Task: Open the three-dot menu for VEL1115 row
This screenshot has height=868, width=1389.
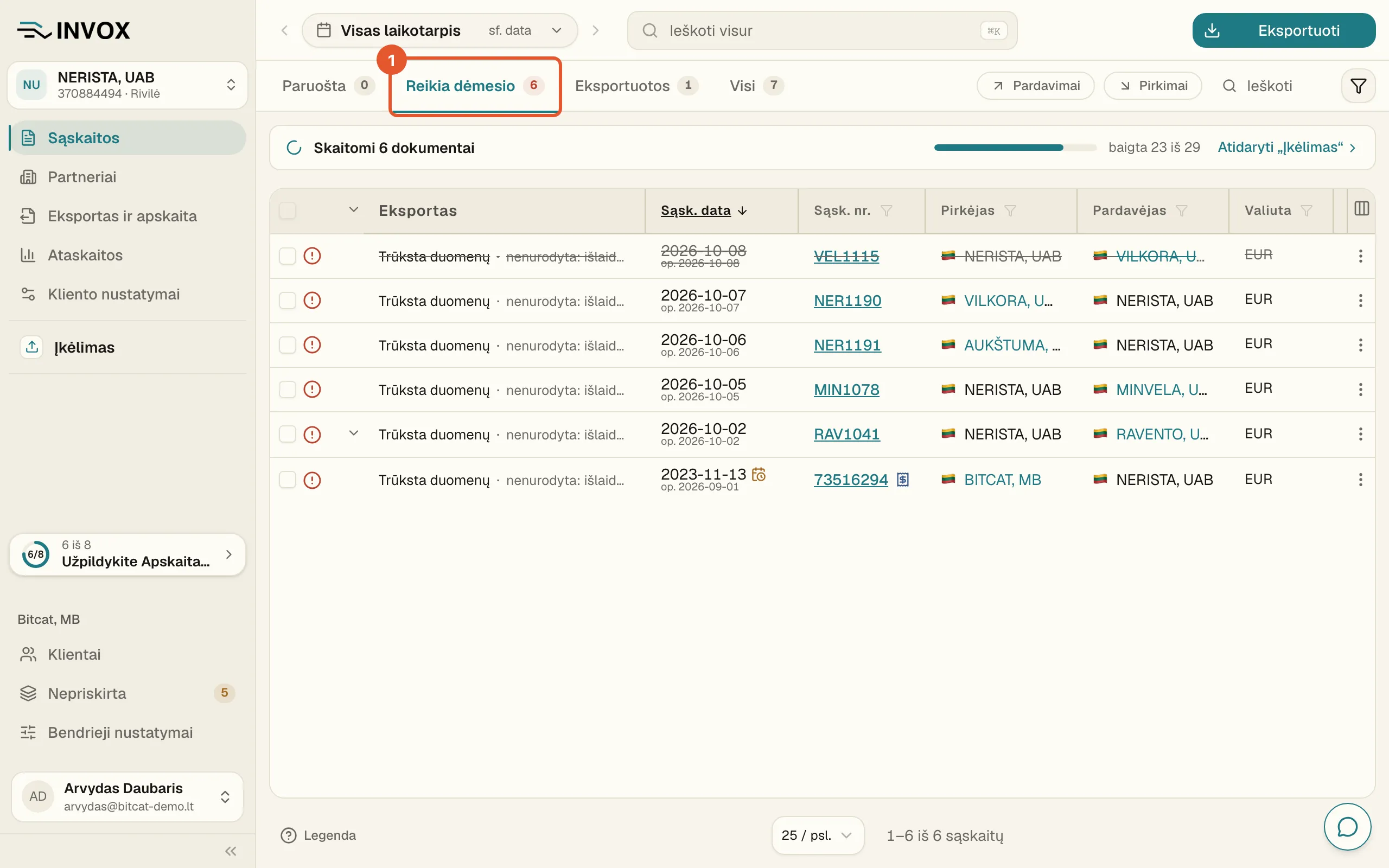Action: click(x=1360, y=256)
